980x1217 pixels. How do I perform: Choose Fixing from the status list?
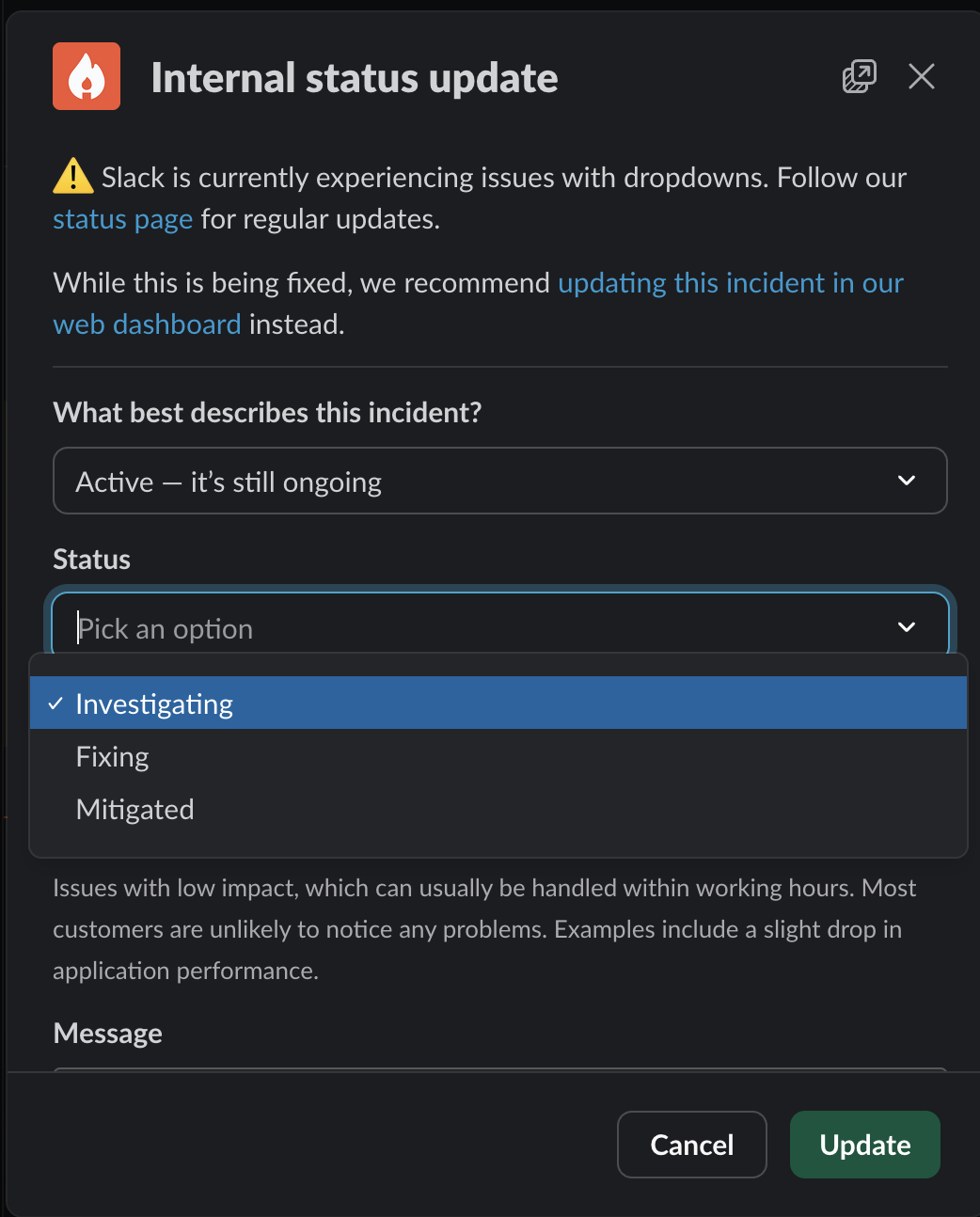coord(113,757)
